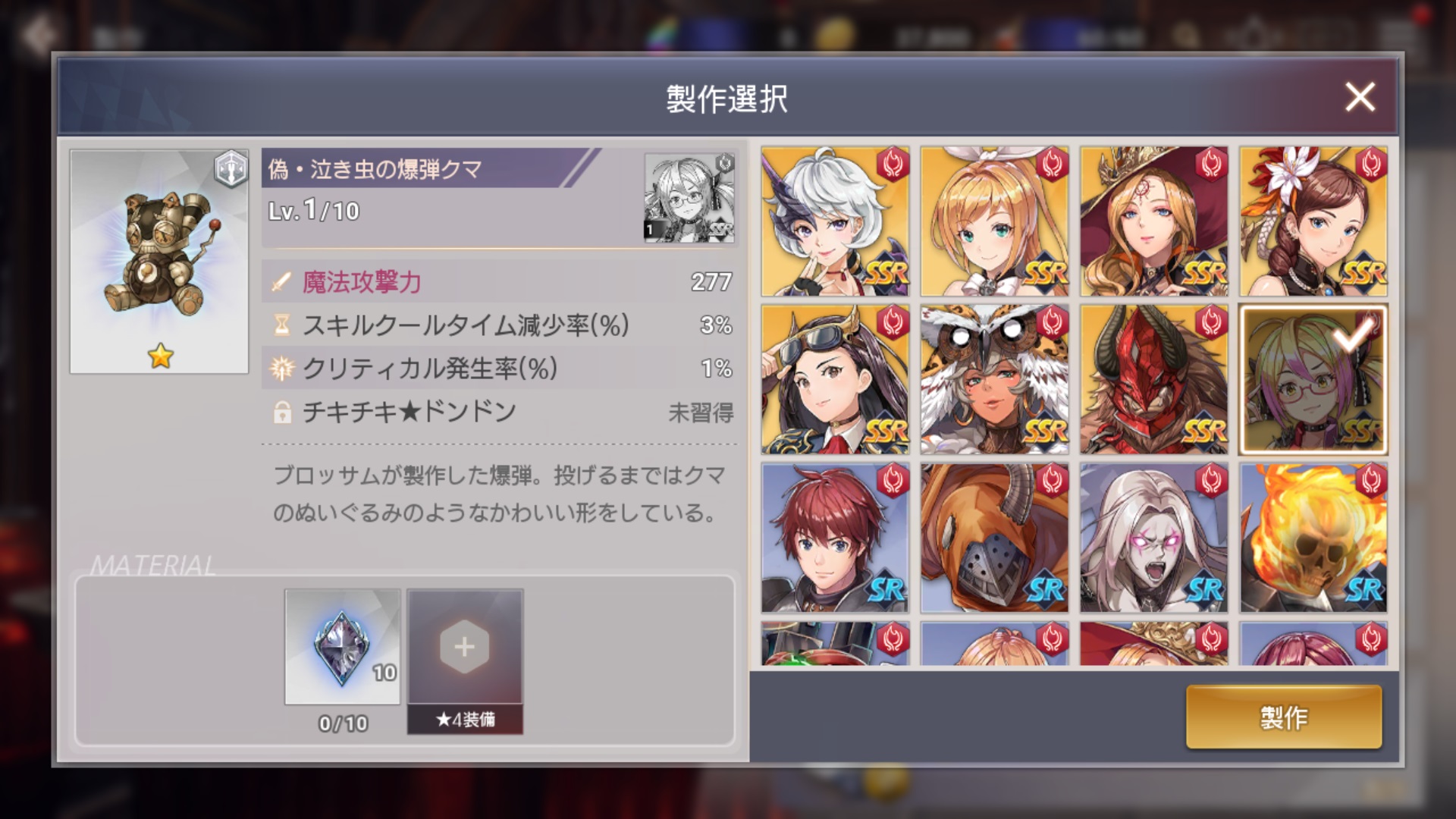The image size is (1456, 819).
Task: Select the red-haired boy SR character
Action: pyautogui.click(x=835, y=538)
